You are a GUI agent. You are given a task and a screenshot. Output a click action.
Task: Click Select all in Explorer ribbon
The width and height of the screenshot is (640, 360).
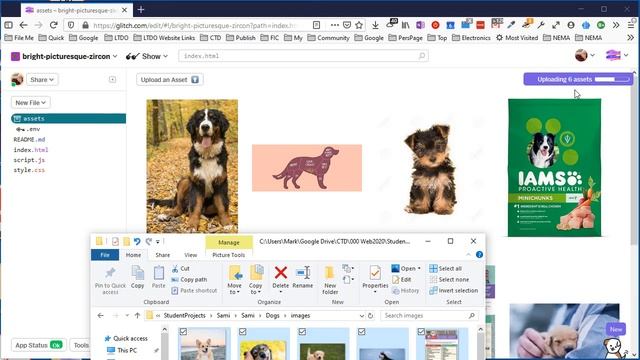click(446, 269)
